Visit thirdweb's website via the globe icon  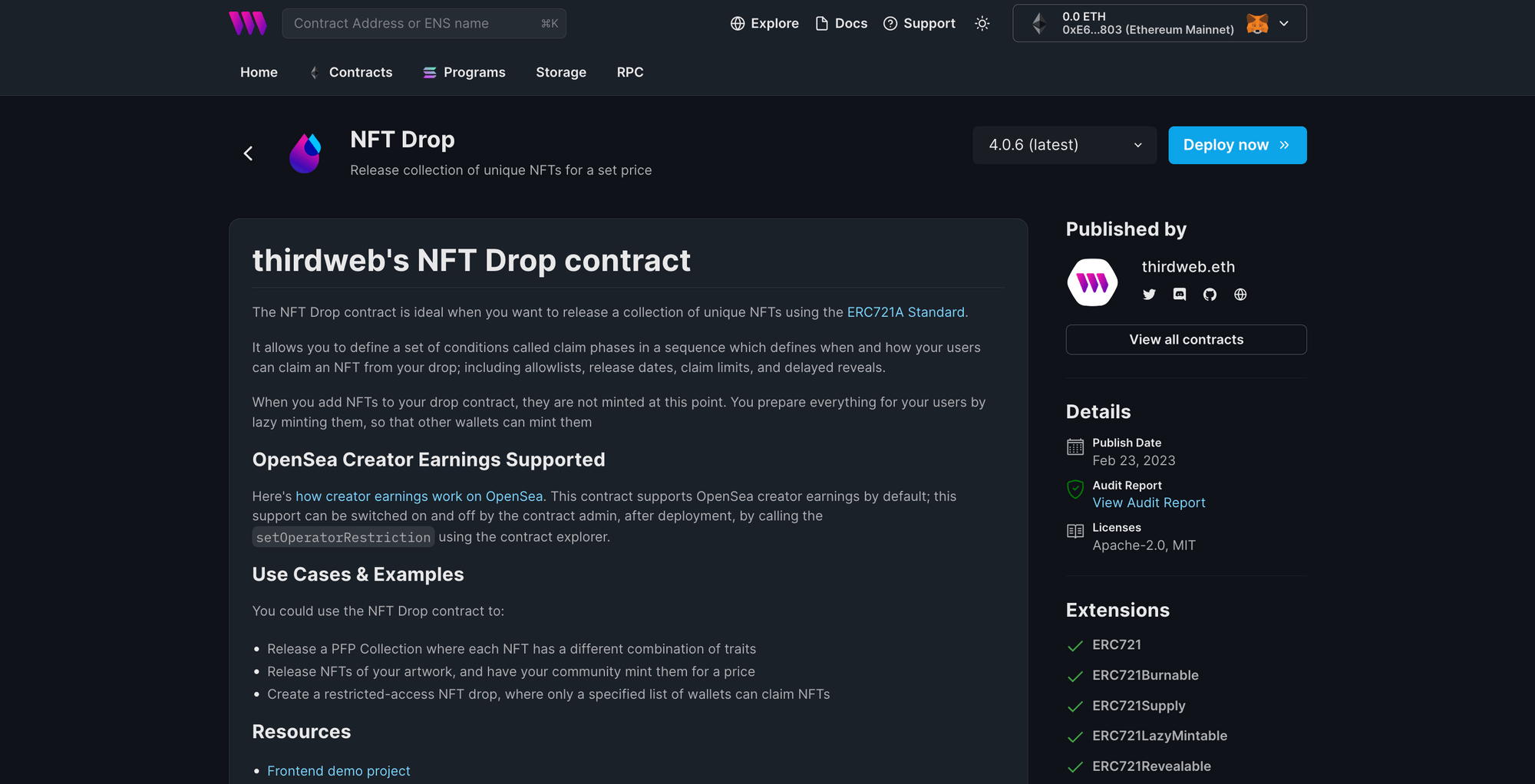click(1240, 294)
